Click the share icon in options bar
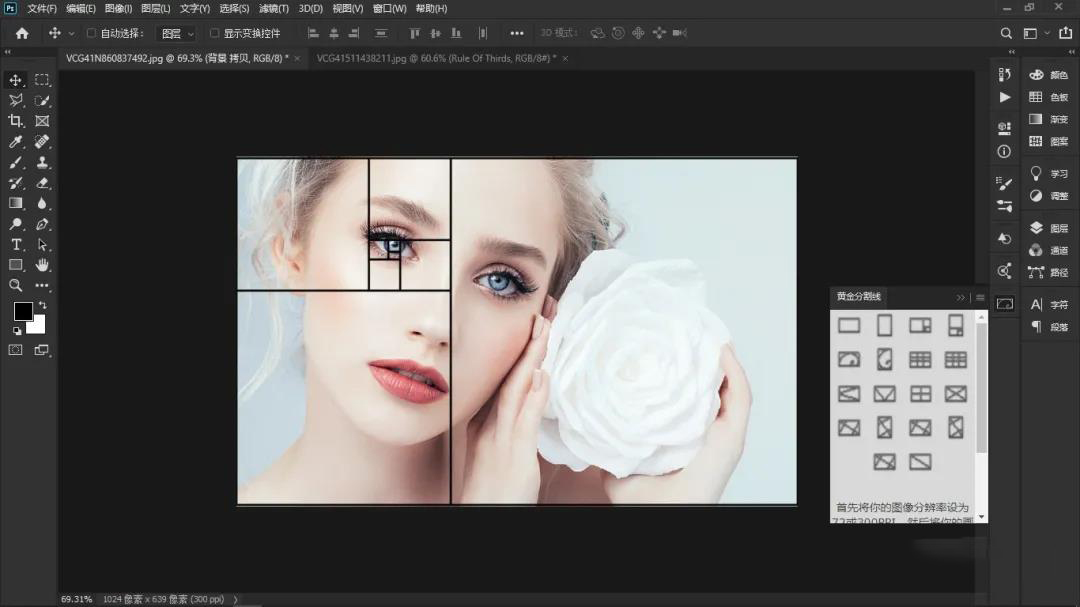 pos(1066,32)
